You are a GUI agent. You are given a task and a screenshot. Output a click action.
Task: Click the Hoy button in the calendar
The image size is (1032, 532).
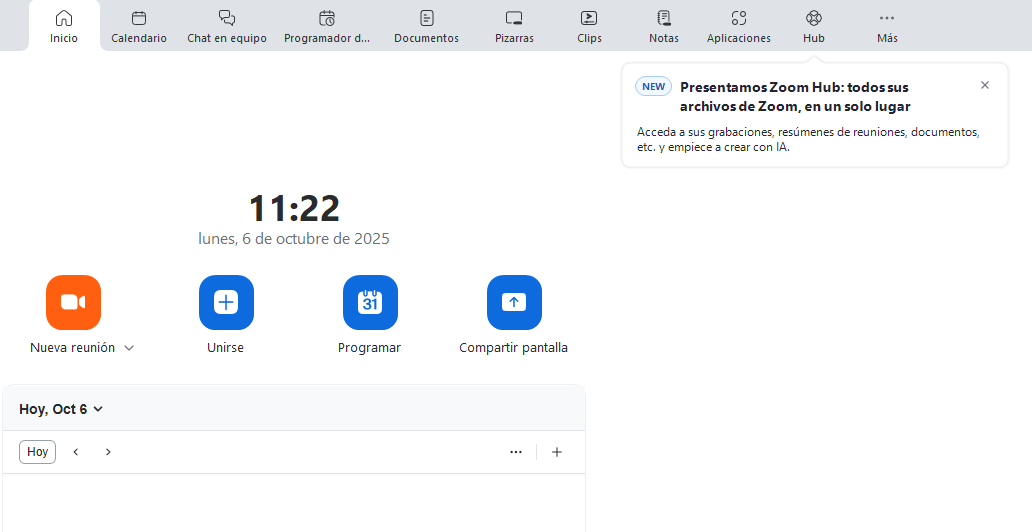37,452
